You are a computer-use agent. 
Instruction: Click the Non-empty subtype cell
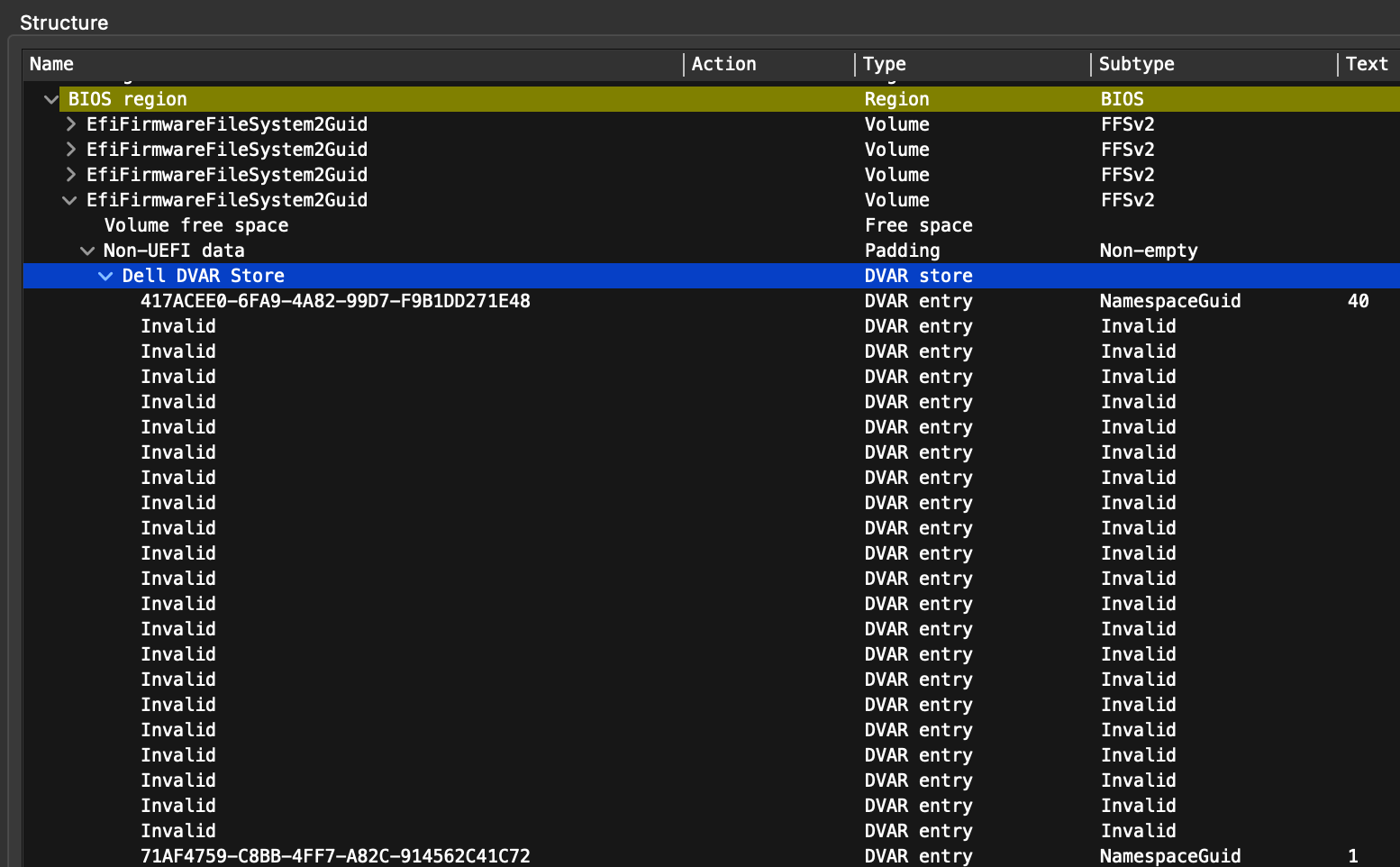click(x=1149, y=251)
